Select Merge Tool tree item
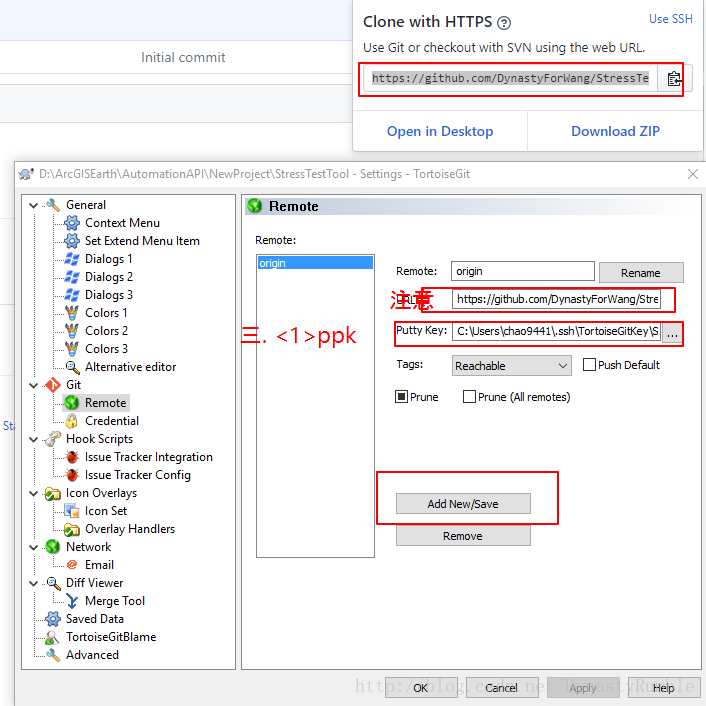 [x=115, y=601]
